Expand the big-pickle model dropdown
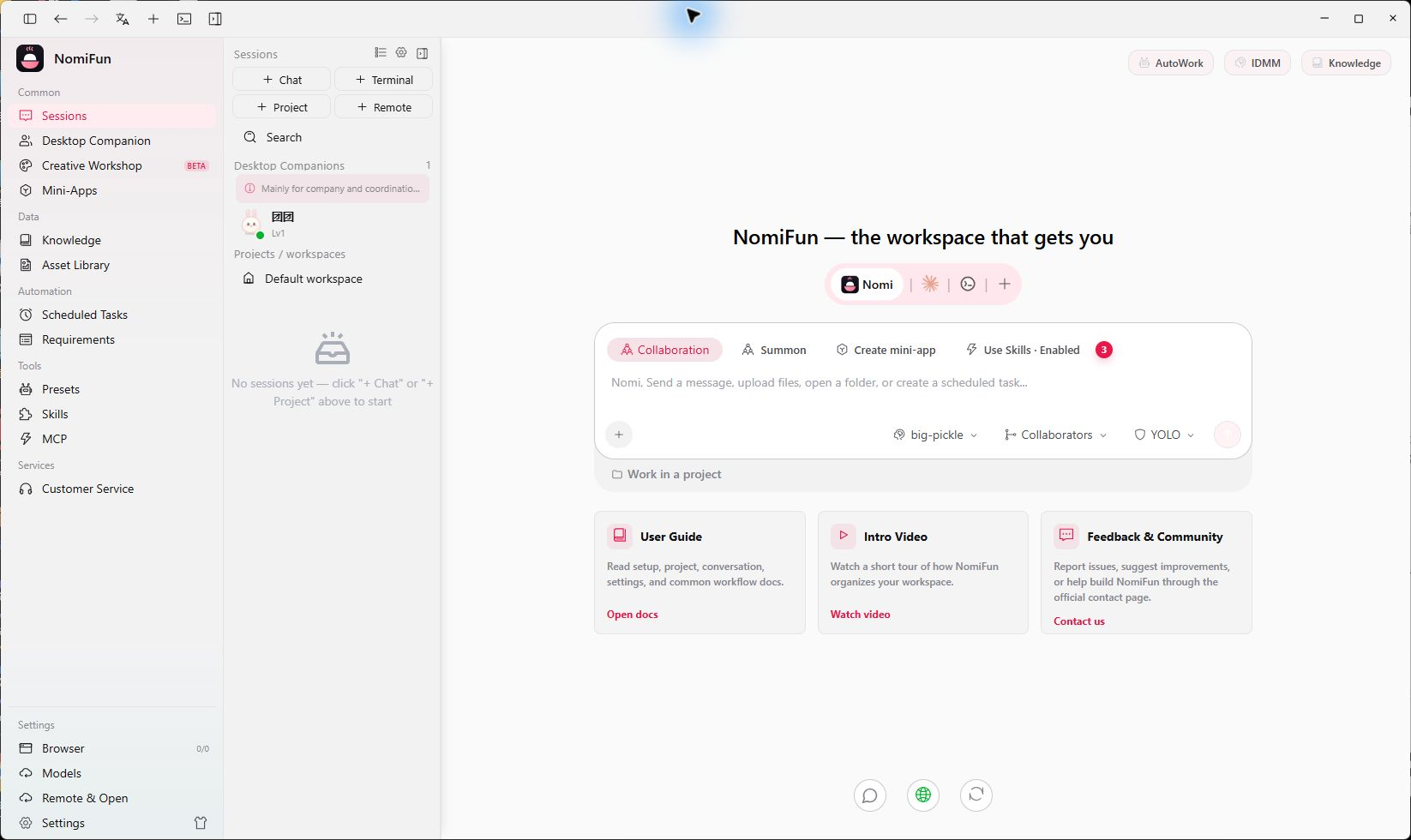 click(935, 435)
